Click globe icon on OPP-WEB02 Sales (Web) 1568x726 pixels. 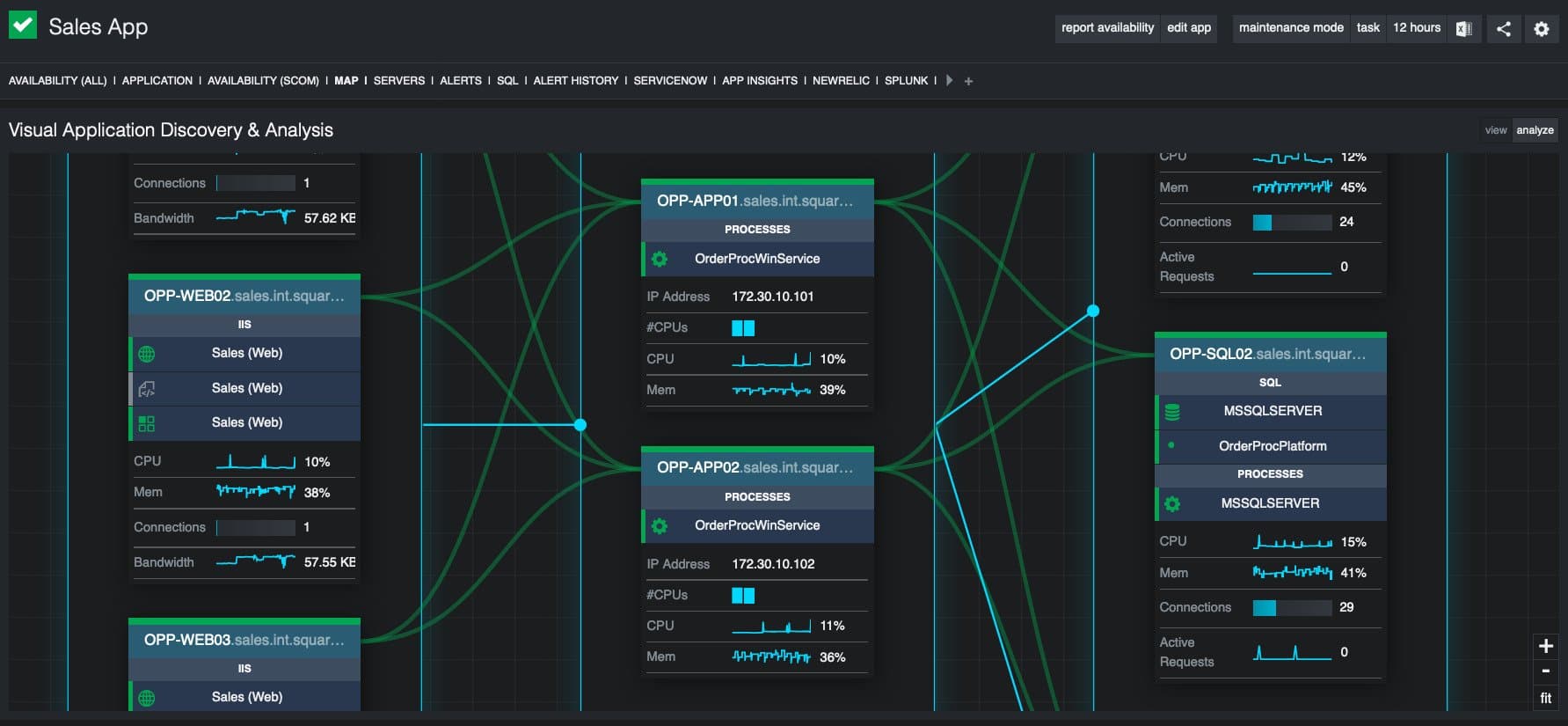(147, 354)
